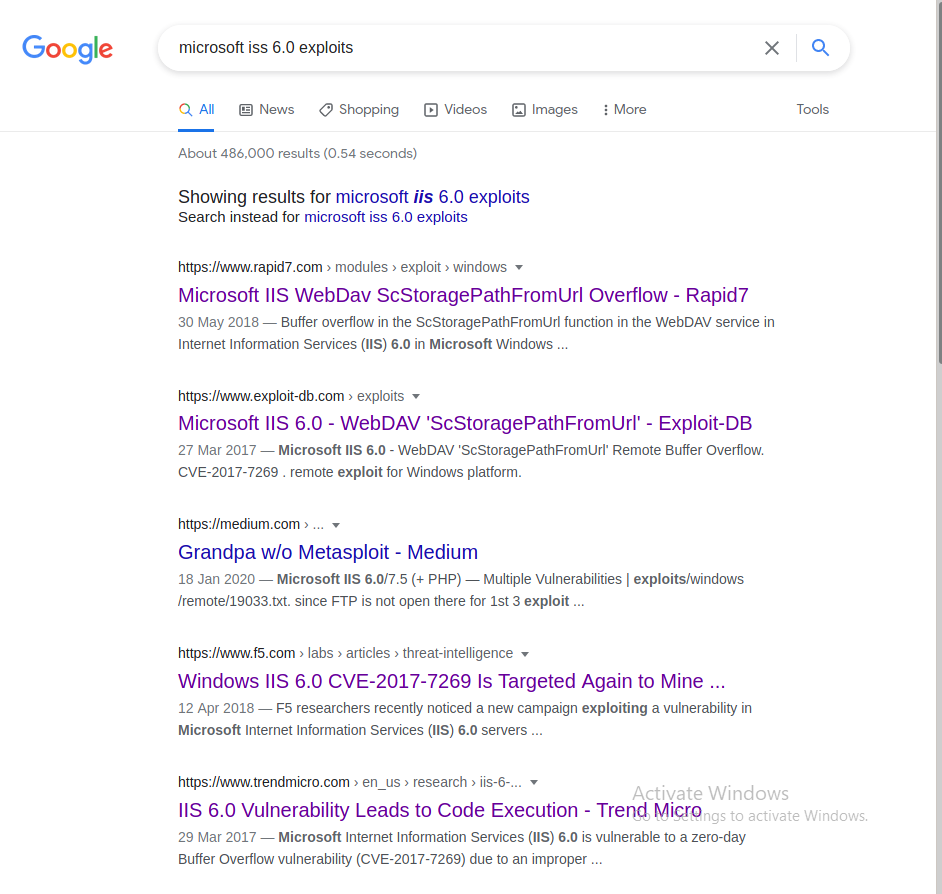Expand dropdown arrow beside medium.com result

point(336,525)
